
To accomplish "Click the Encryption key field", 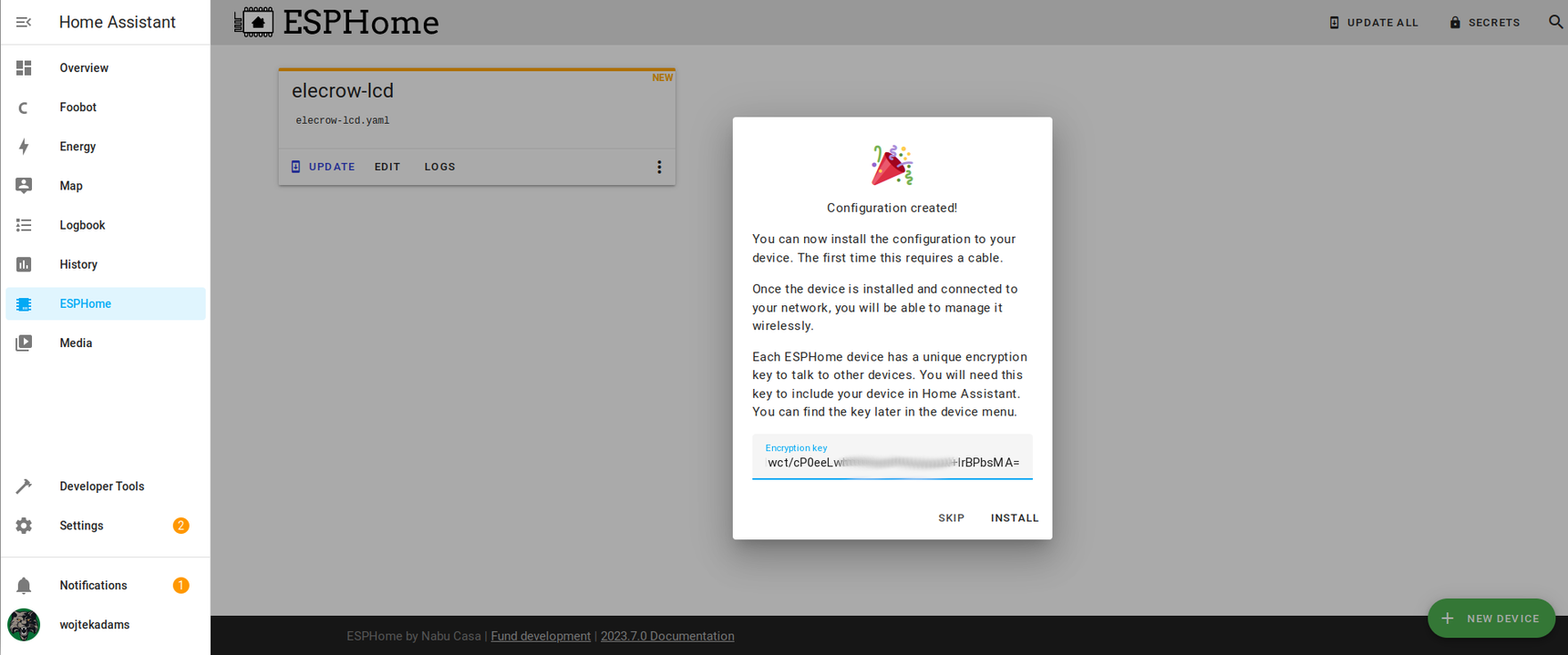I will tap(892, 456).
